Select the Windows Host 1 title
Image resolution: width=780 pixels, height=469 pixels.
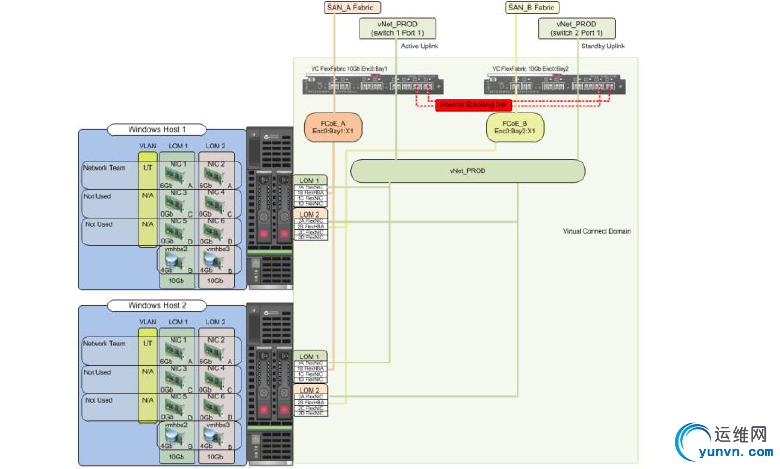pos(157,129)
